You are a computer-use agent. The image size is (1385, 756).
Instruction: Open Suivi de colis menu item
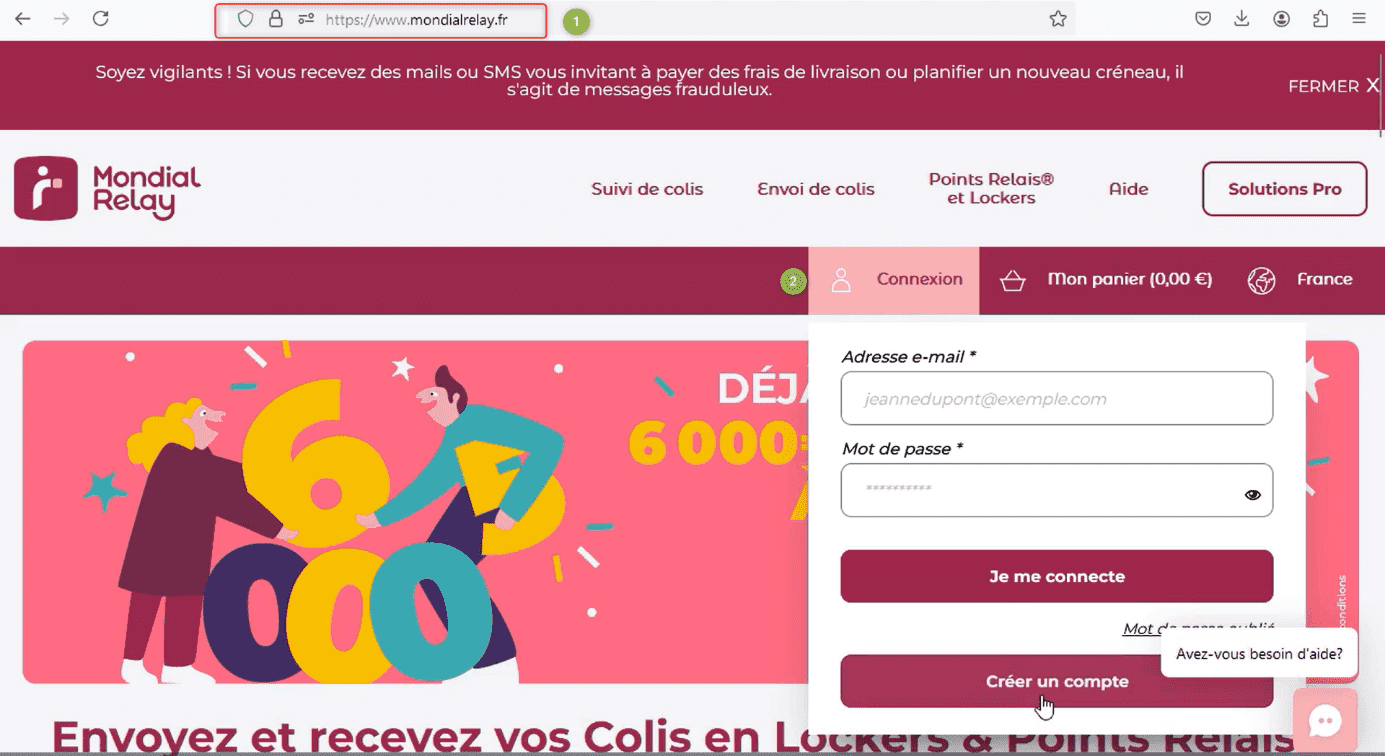(647, 189)
